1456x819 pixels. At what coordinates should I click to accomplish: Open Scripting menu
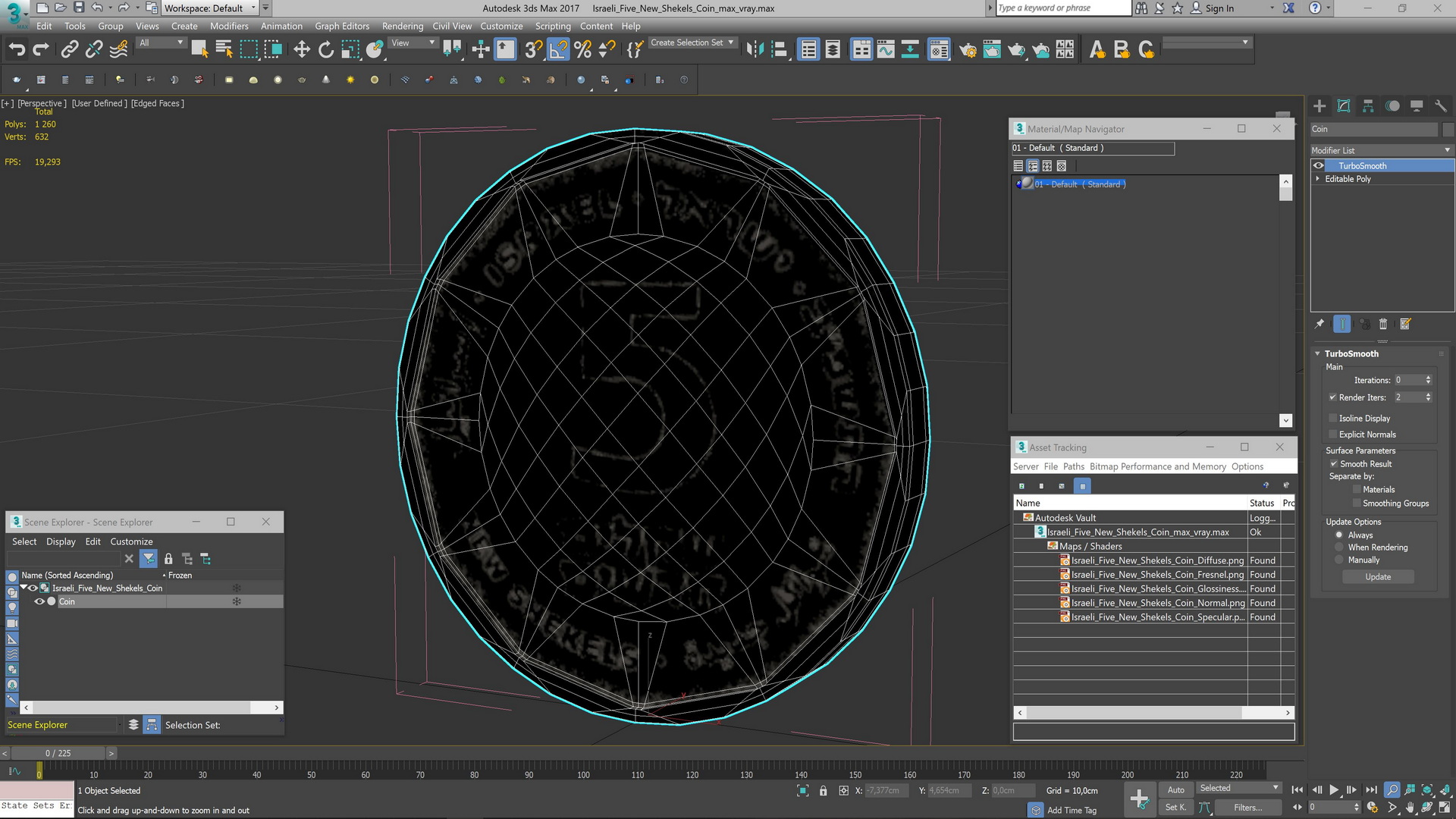(x=553, y=26)
